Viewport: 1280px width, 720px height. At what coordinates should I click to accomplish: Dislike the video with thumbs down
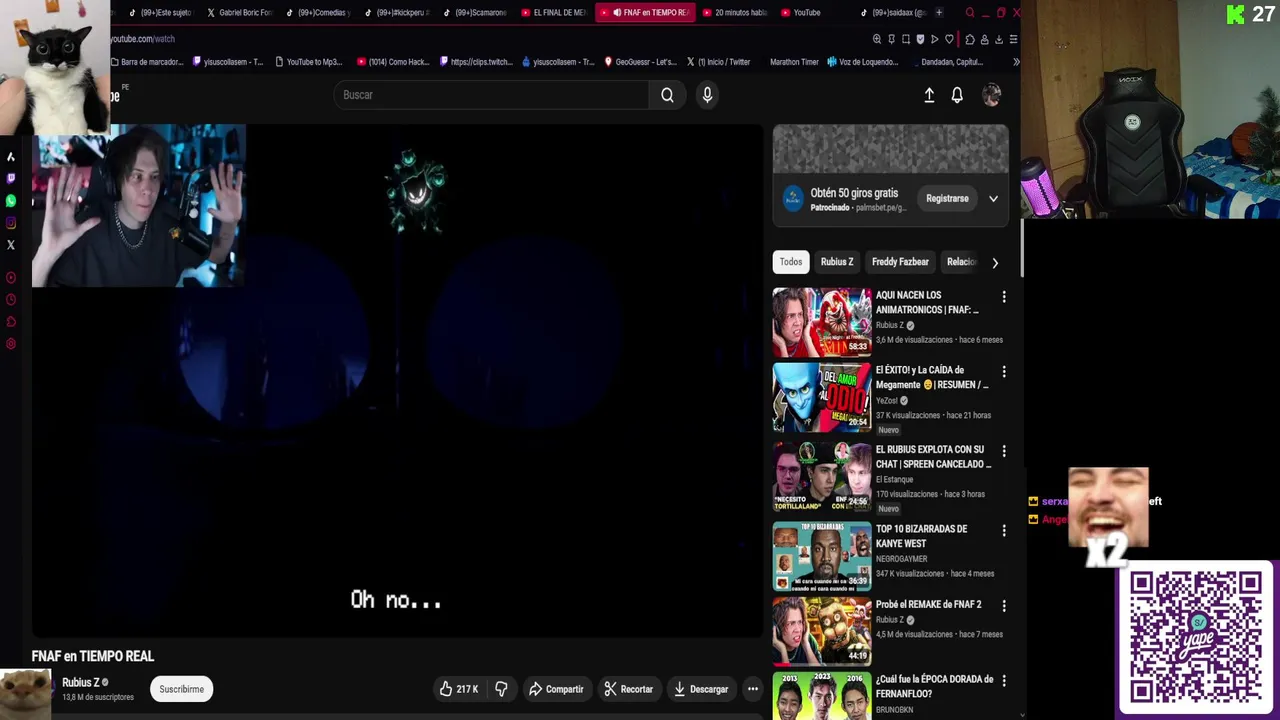point(501,689)
